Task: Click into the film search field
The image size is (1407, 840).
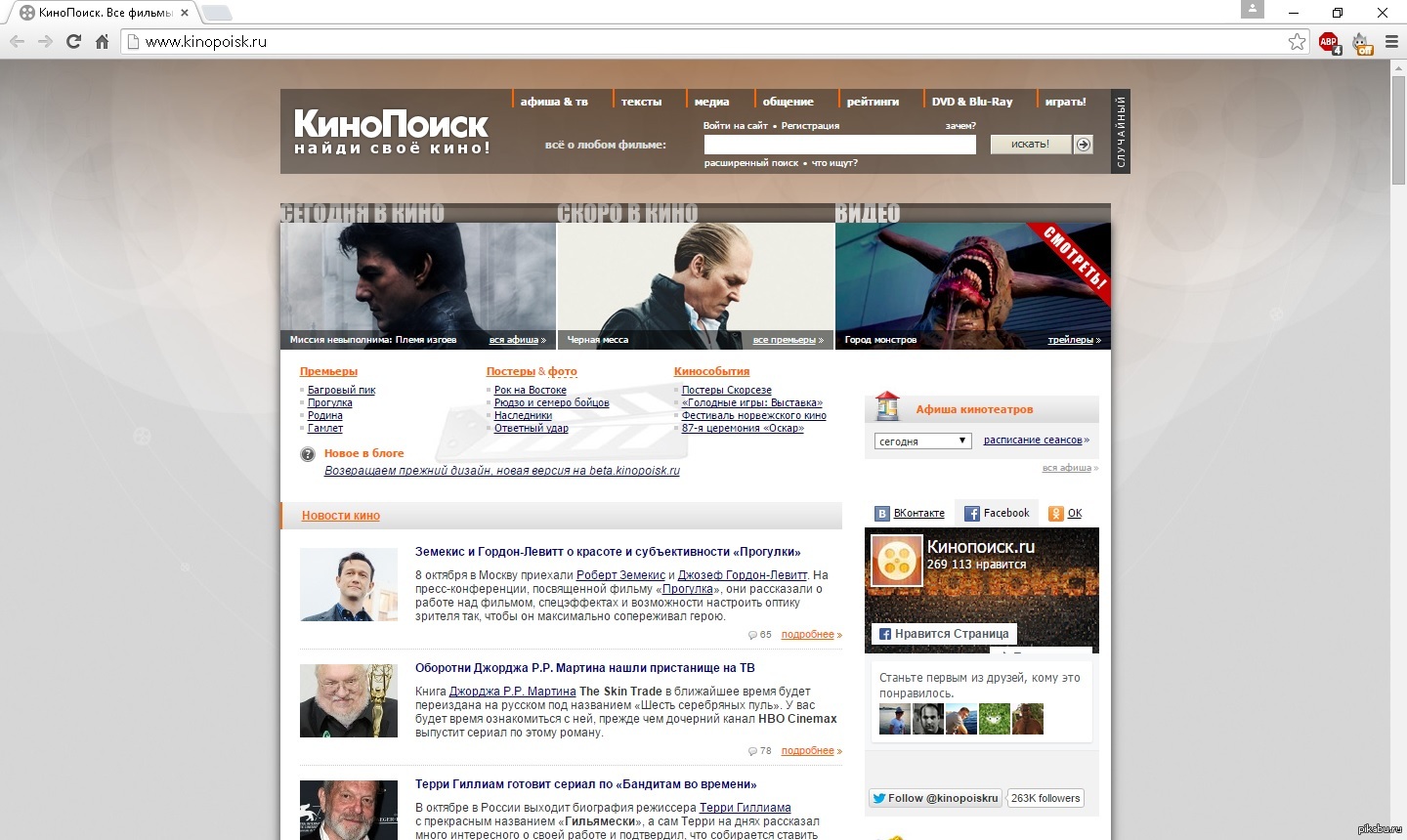Action: point(839,145)
